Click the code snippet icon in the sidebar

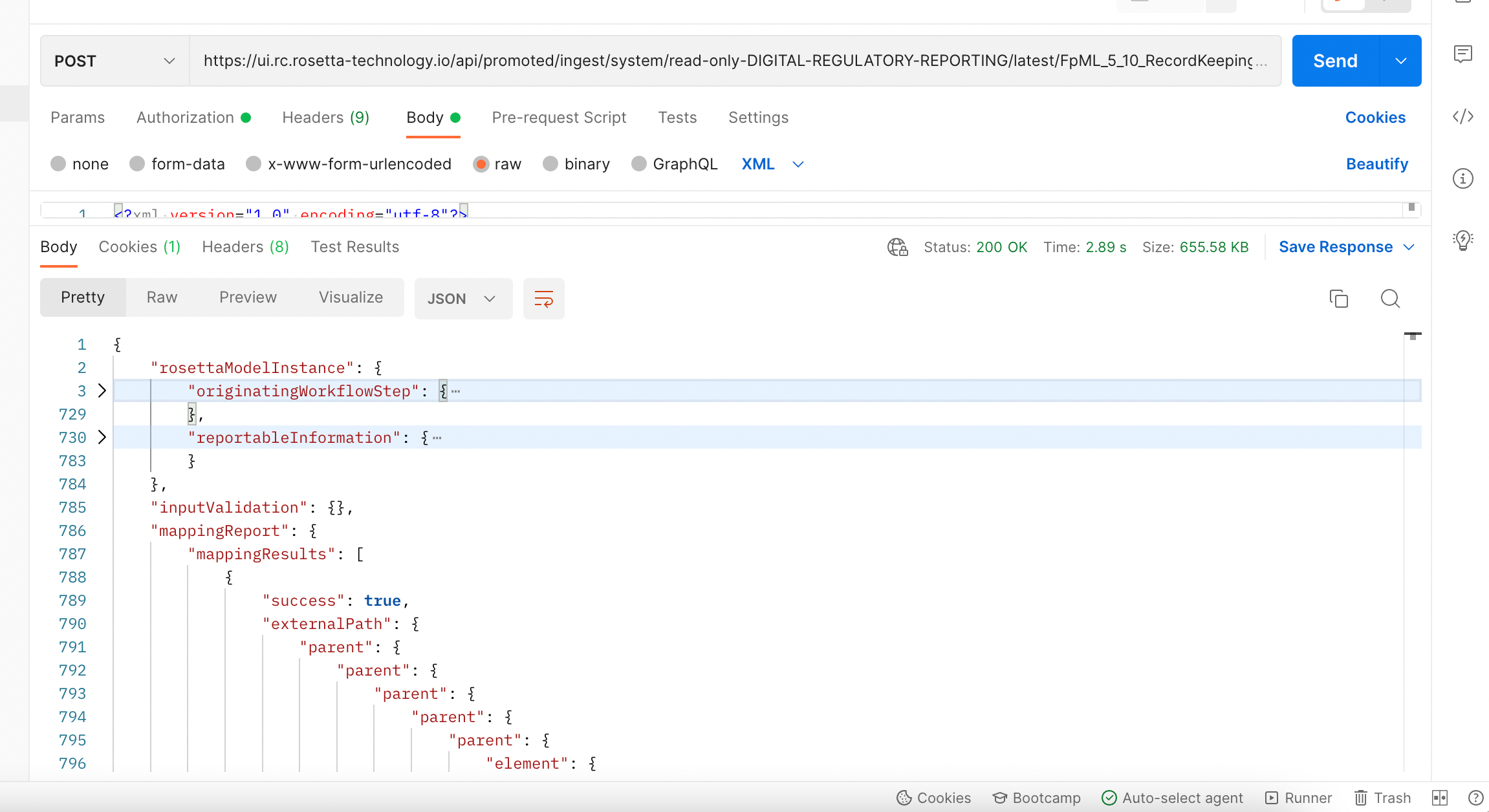(x=1464, y=117)
